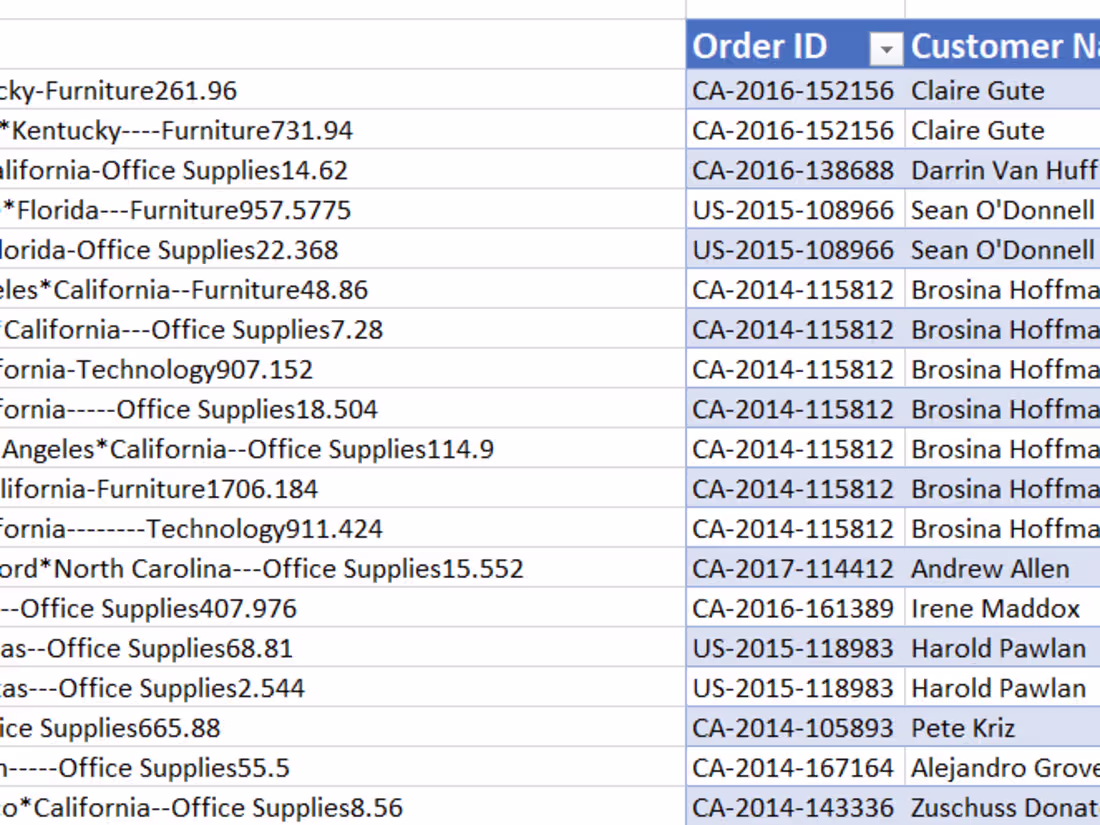Image resolution: width=1100 pixels, height=825 pixels.
Task: Select order ID CA-2014-167164
Action: click(x=793, y=768)
